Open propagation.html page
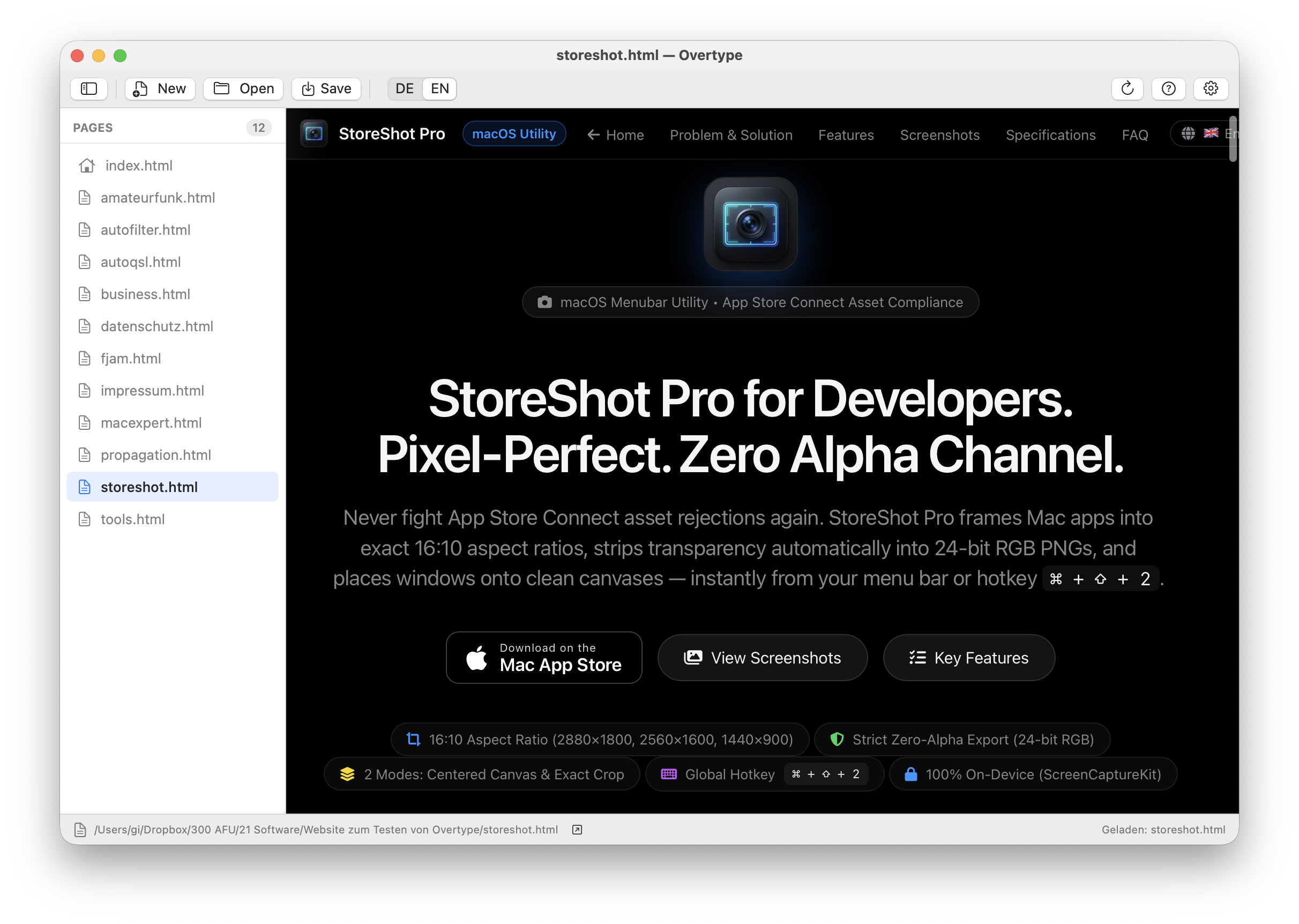Viewport: 1299px width, 924px height. tap(173, 455)
